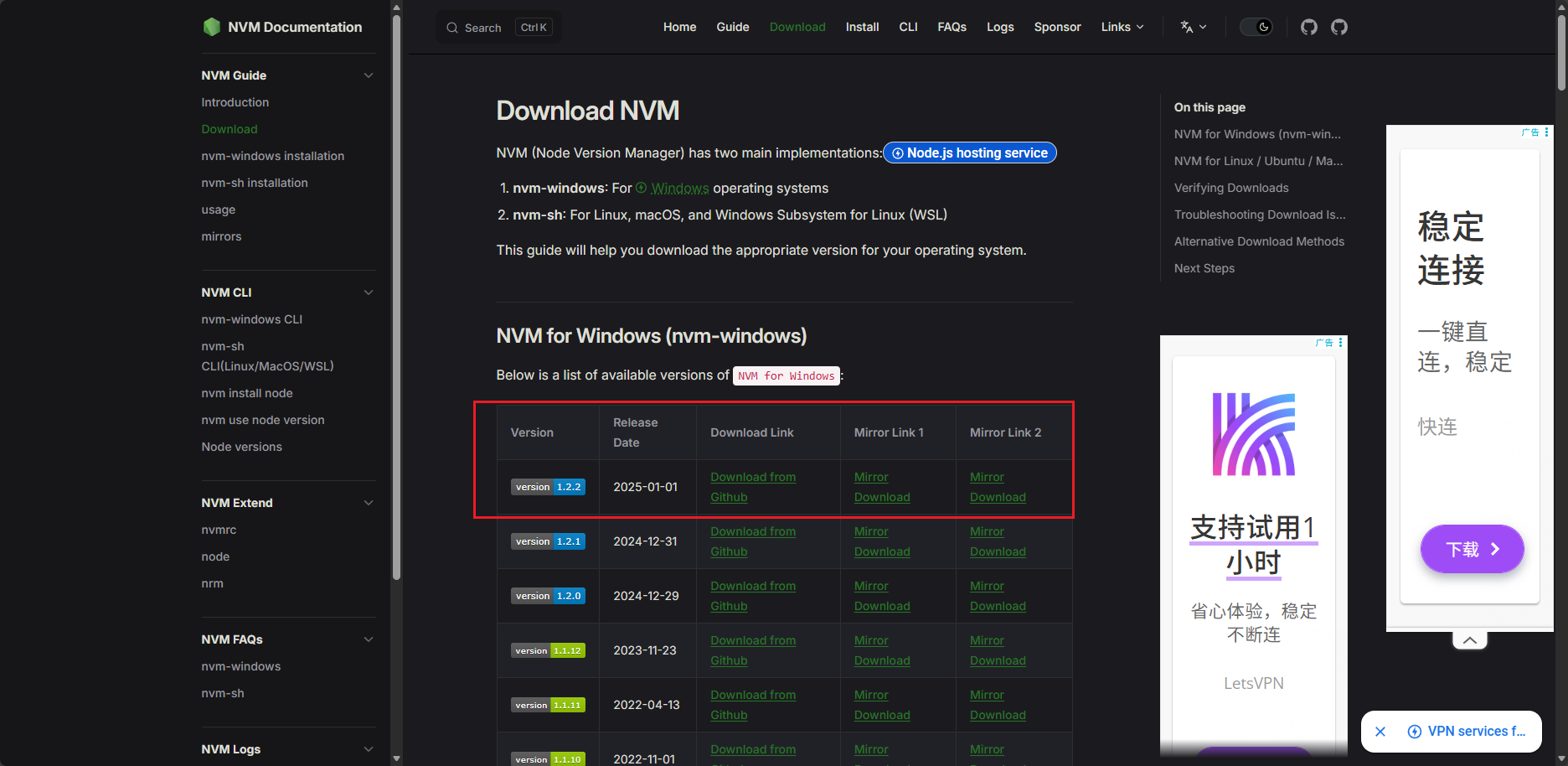Close the VPN services popup

(1380, 732)
